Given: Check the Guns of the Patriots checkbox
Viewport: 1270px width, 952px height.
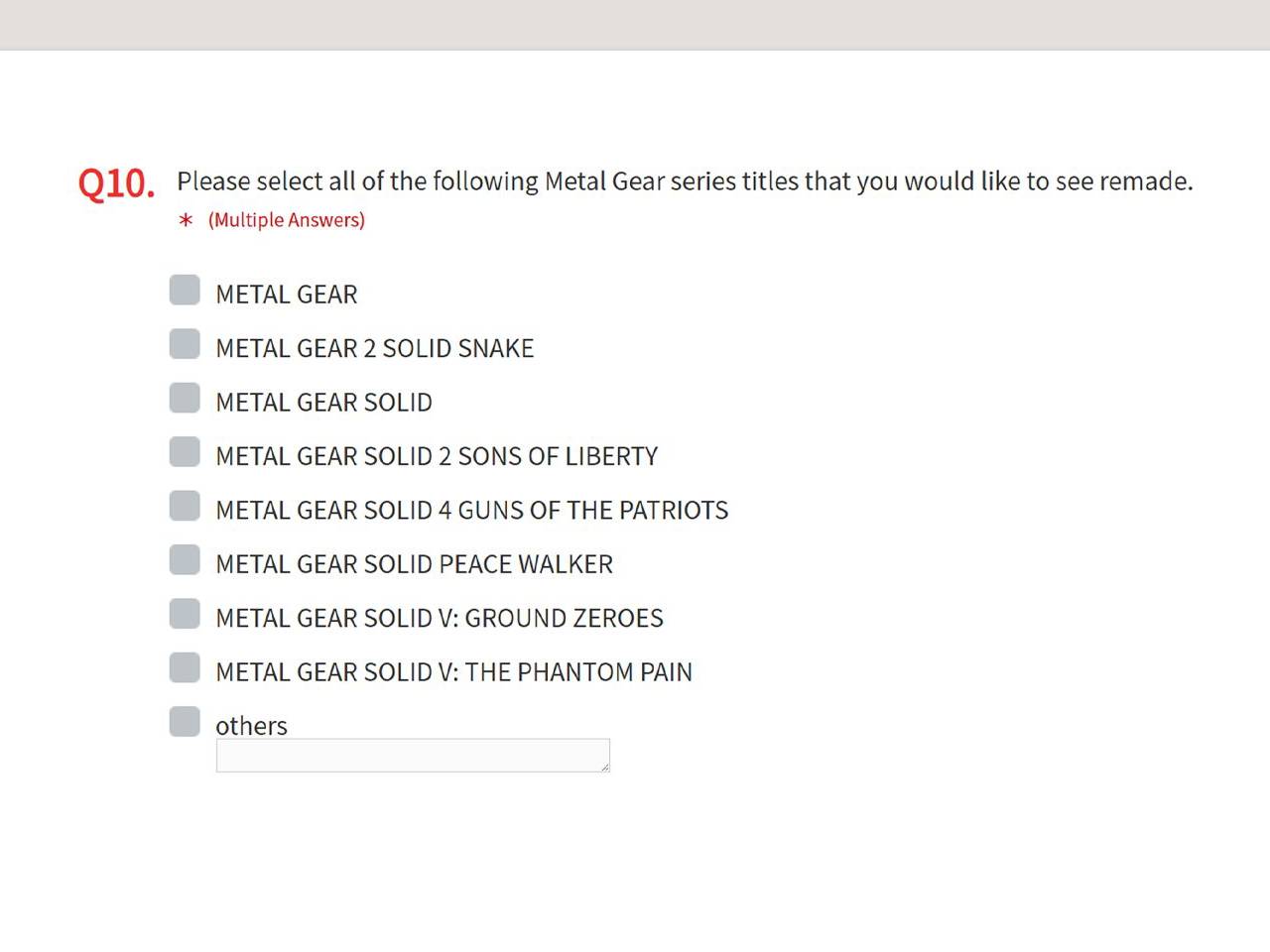Looking at the screenshot, I should pos(185,506).
